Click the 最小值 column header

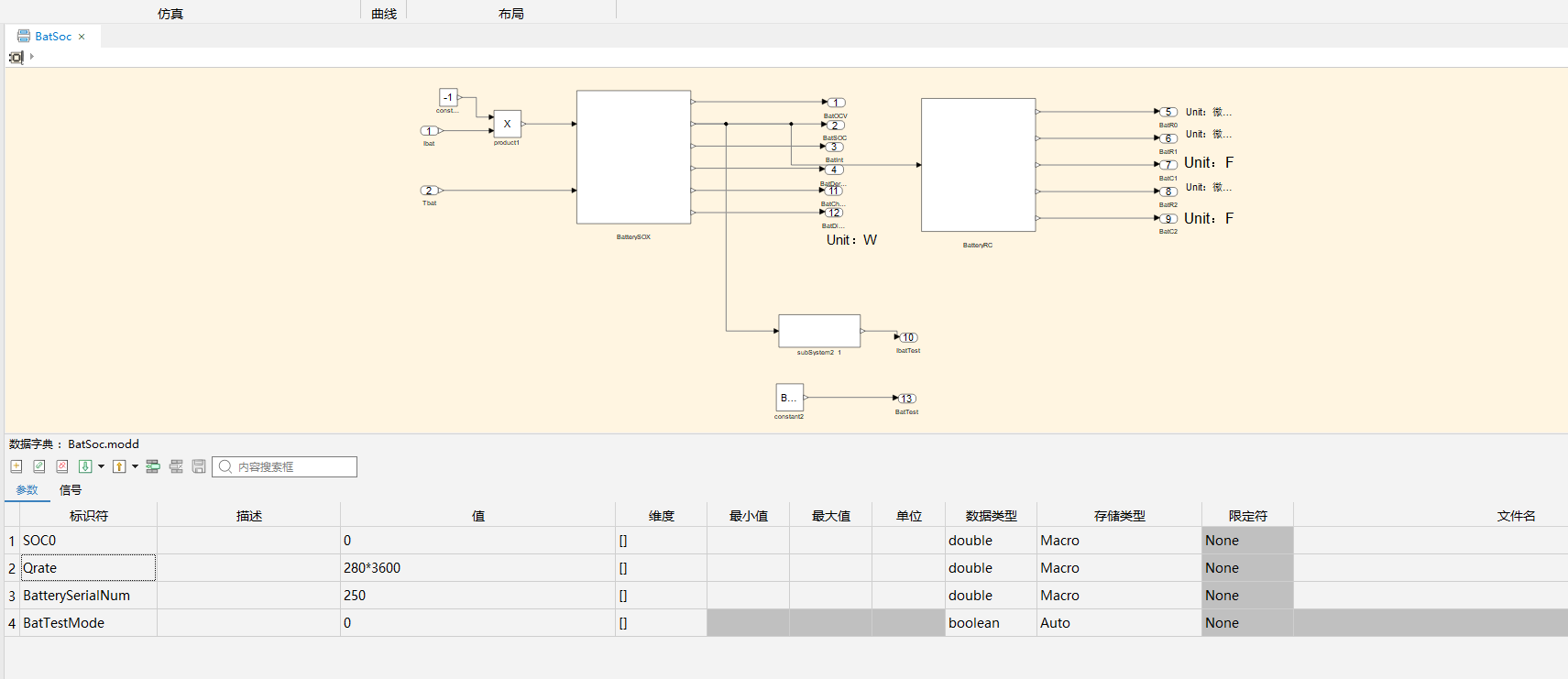[x=749, y=516]
